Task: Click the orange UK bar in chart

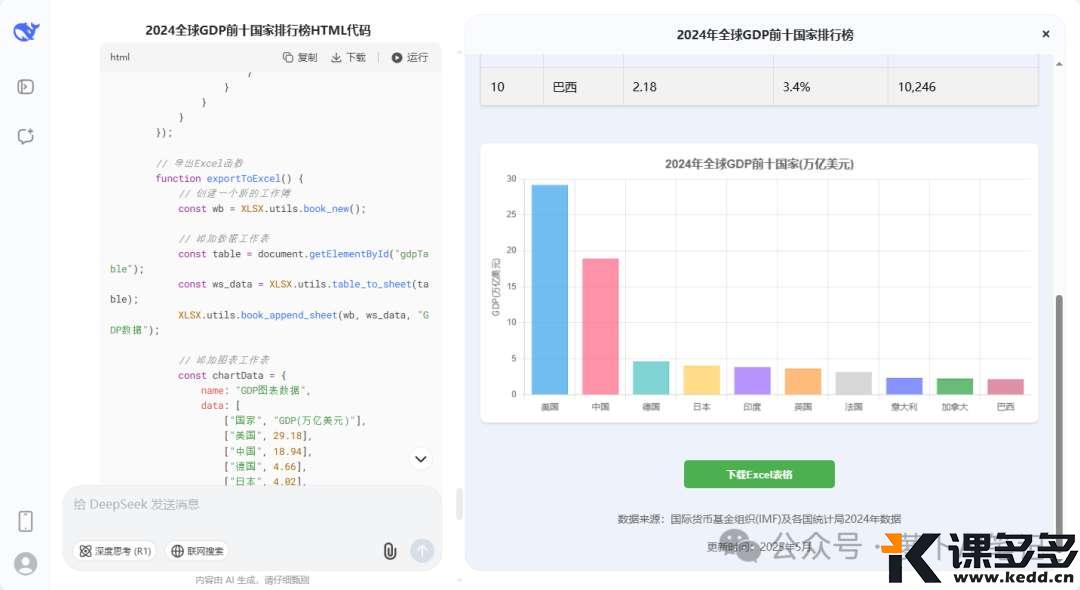Action: point(803,381)
